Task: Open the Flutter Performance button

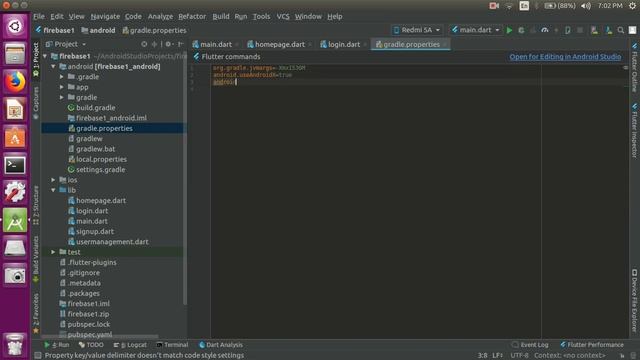Action: coord(592,345)
